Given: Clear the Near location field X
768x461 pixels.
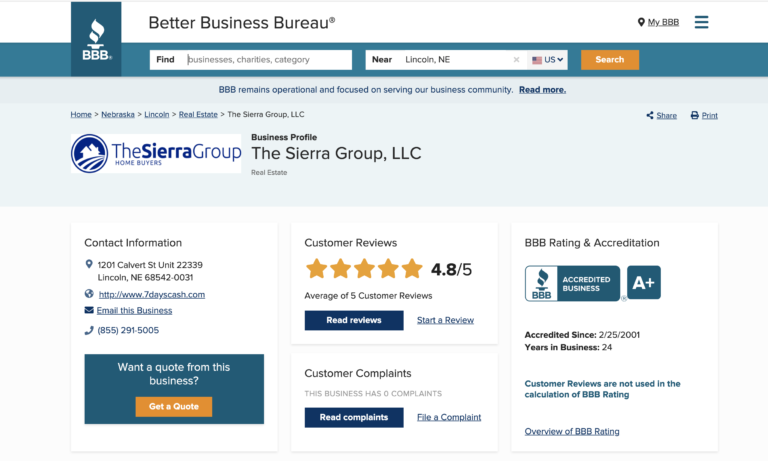Looking at the screenshot, I should (x=516, y=60).
